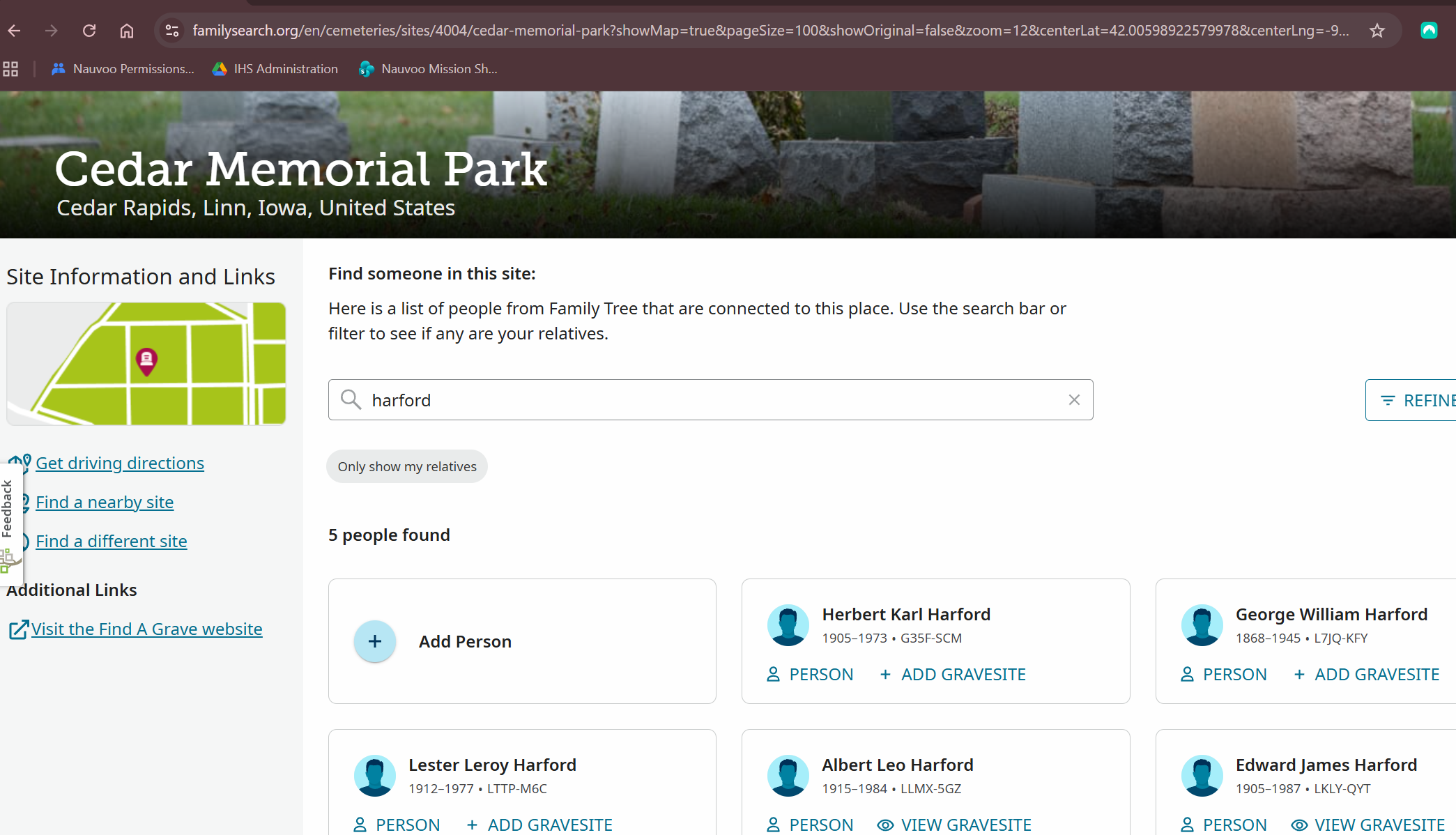
Task: Click the Add Person plus button
Action: (x=375, y=641)
